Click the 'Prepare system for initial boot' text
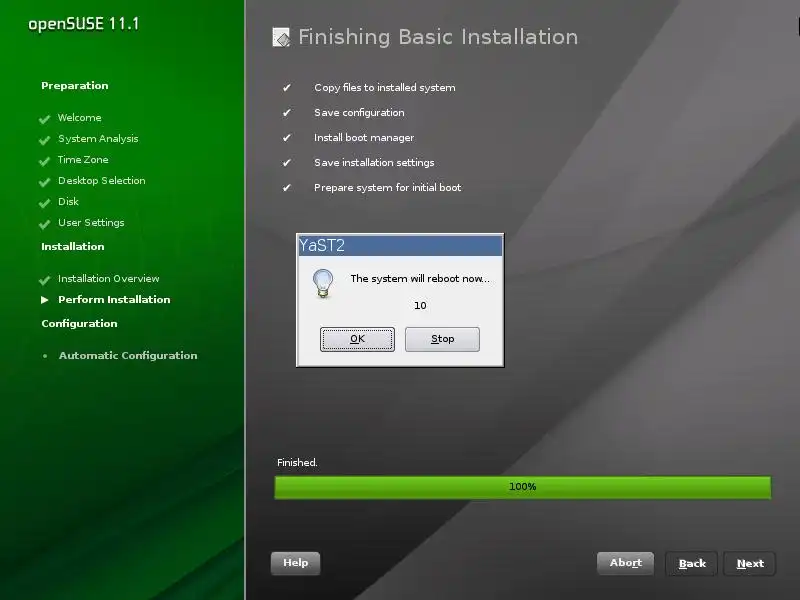800x600 pixels. tap(387, 188)
